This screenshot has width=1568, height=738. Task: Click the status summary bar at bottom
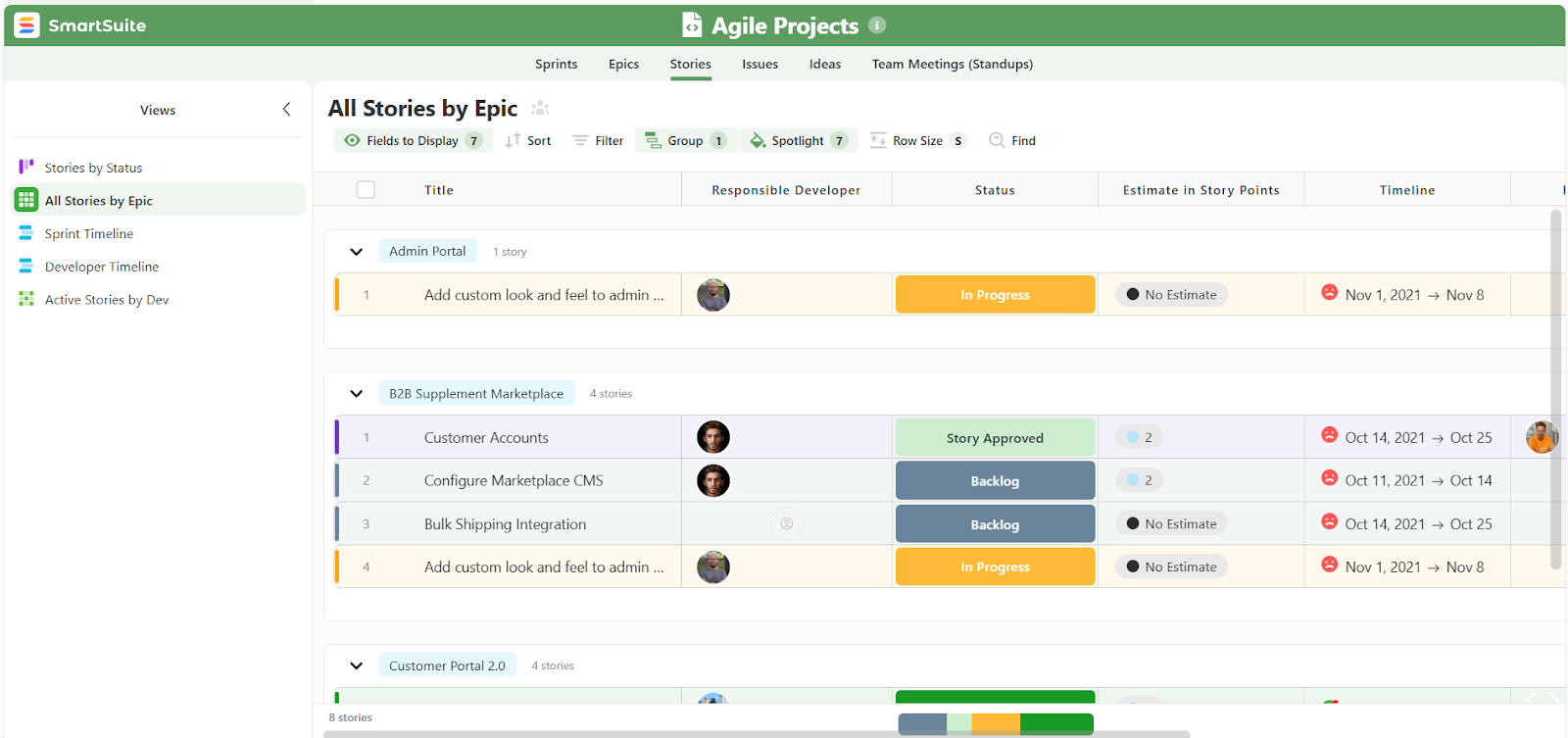pos(996,724)
